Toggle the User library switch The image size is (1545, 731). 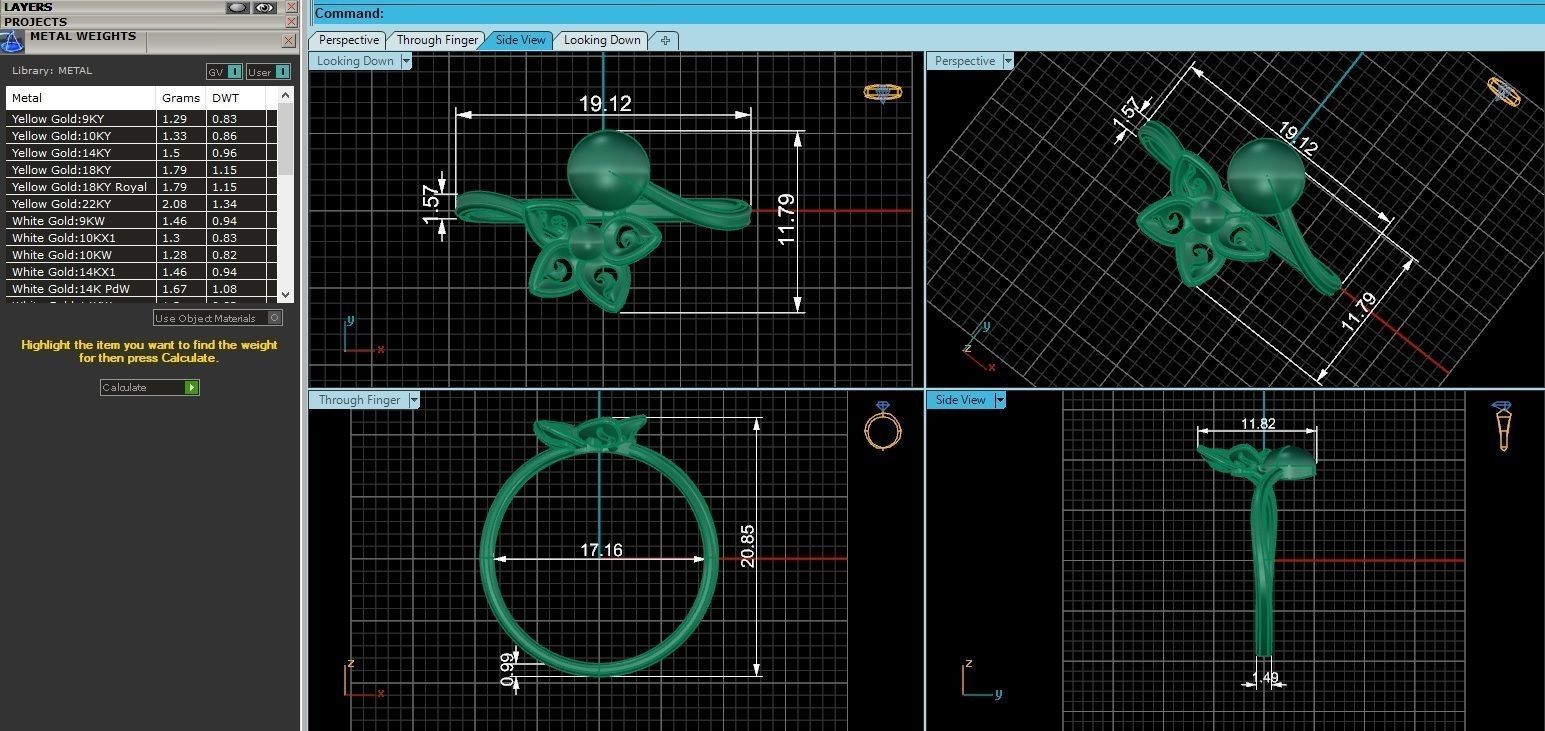coord(268,71)
